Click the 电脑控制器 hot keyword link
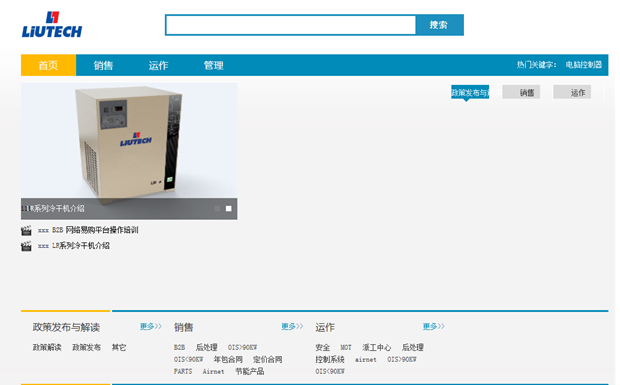620x385 pixels. coord(584,64)
